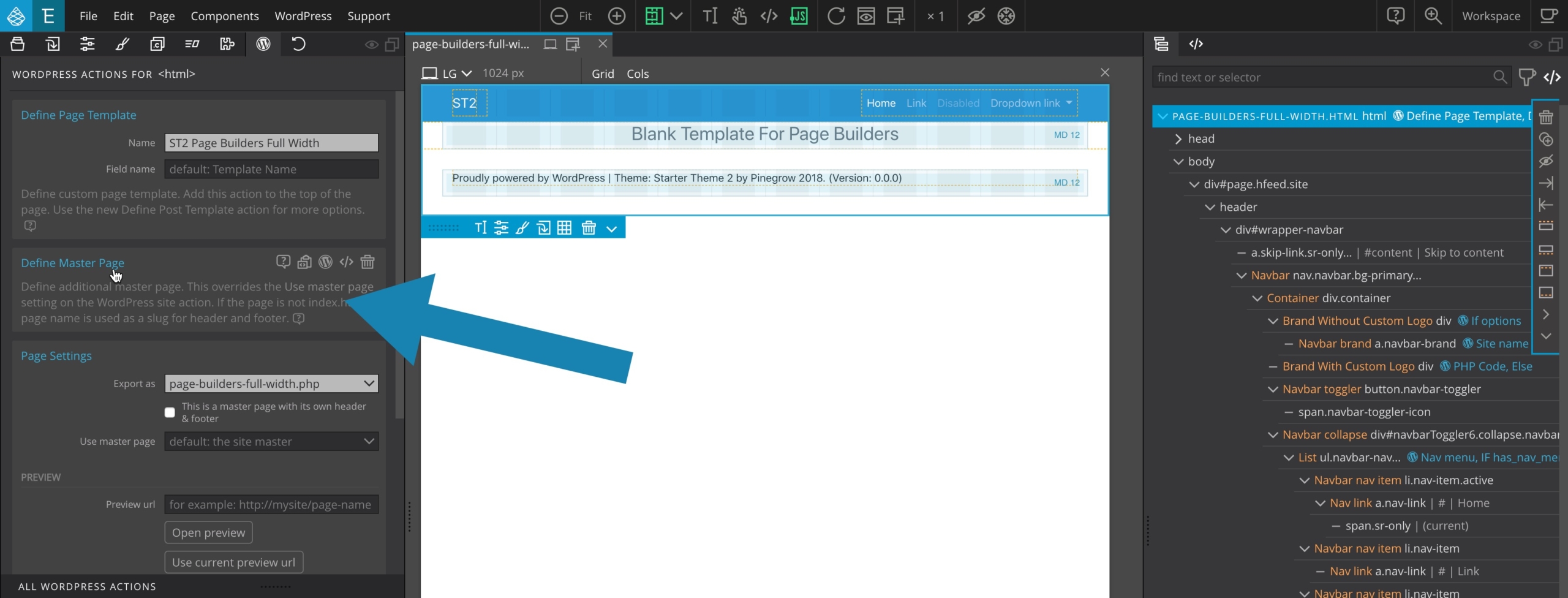Zoom out with the minus circle icon
The width and height of the screenshot is (1568, 598).
[559, 16]
